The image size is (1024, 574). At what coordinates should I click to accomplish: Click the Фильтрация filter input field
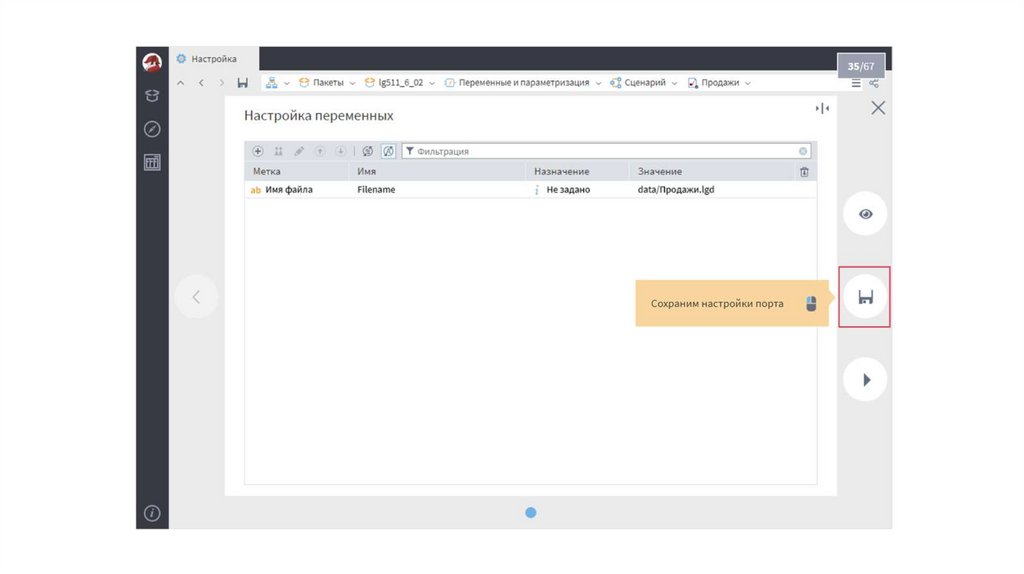click(x=605, y=151)
